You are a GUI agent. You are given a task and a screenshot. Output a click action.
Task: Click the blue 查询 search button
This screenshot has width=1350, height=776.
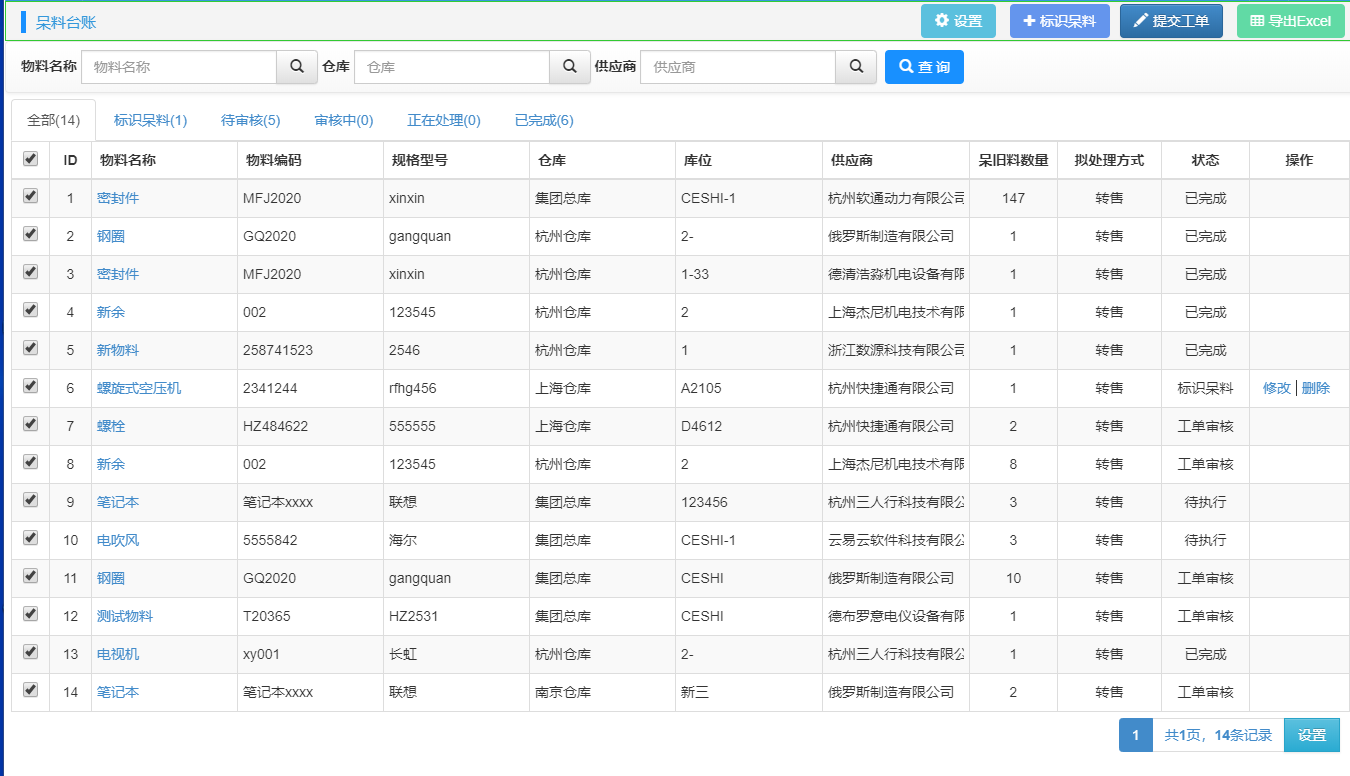924,67
